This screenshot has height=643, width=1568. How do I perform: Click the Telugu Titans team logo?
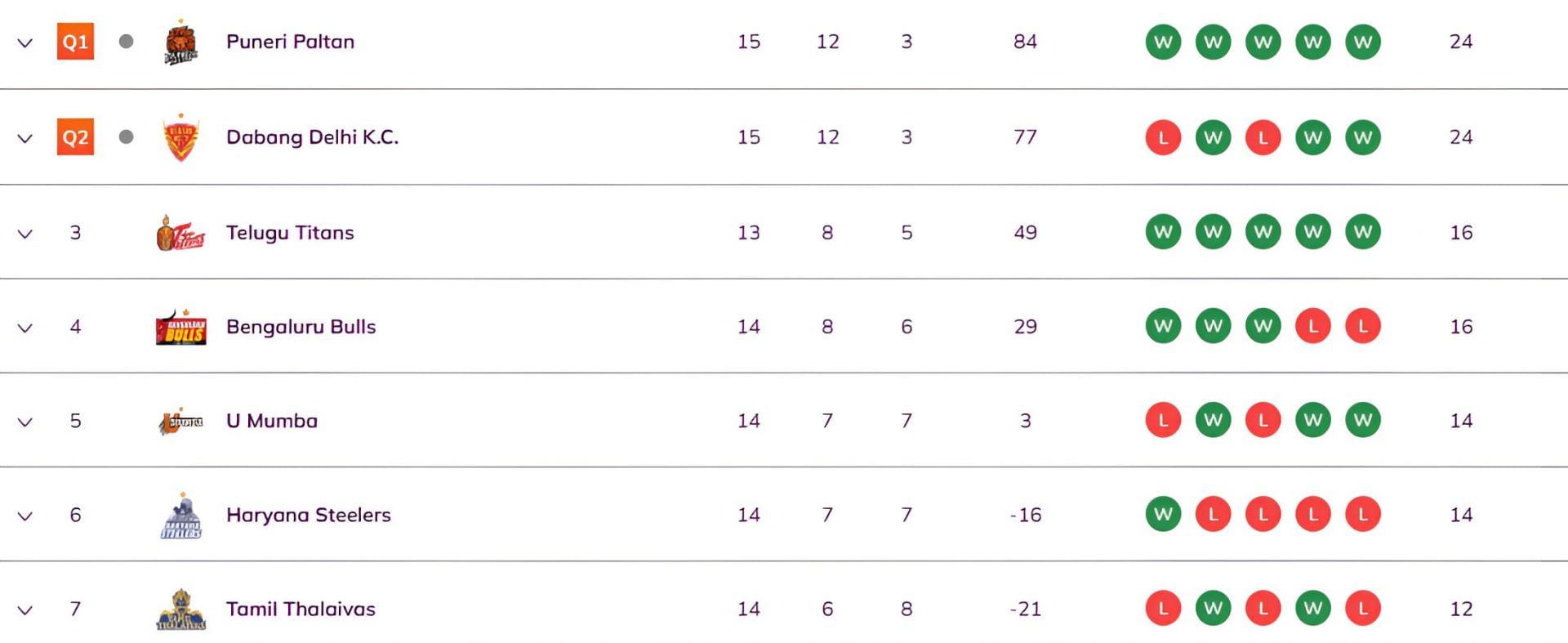180,234
